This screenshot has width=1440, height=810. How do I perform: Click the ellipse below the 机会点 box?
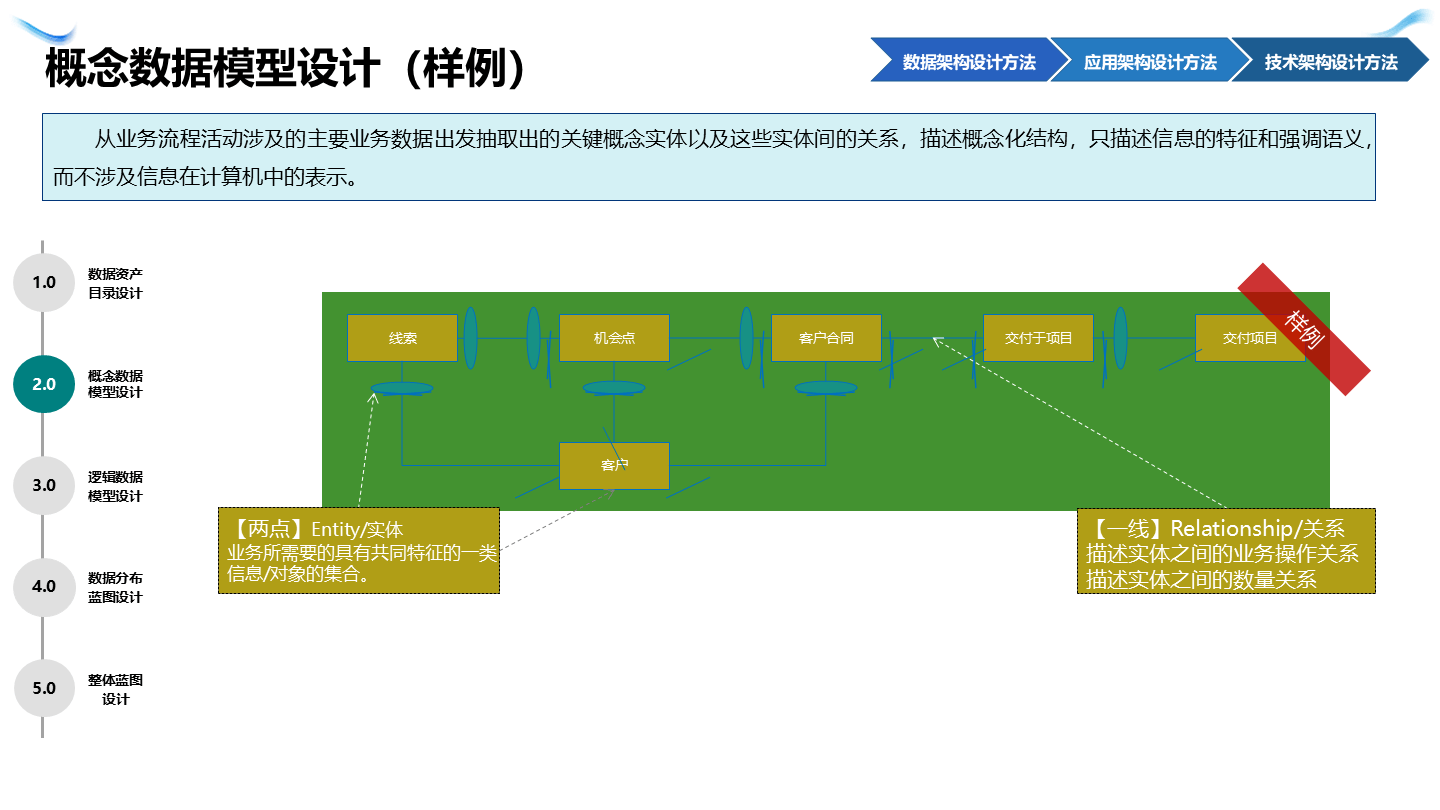click(614, 388)
